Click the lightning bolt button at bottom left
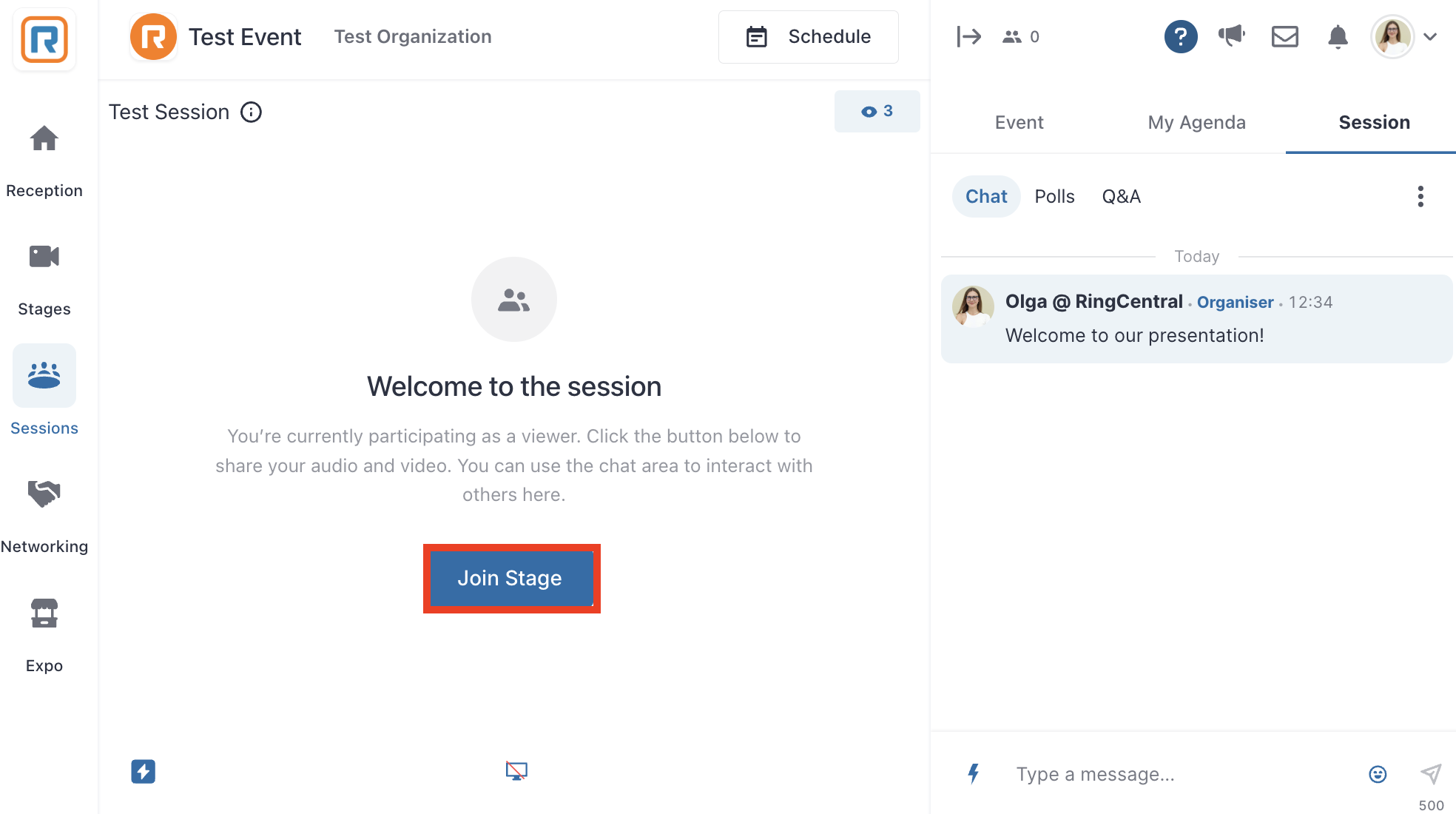The width and height of the screenshot is (1456, 814). 144,771
